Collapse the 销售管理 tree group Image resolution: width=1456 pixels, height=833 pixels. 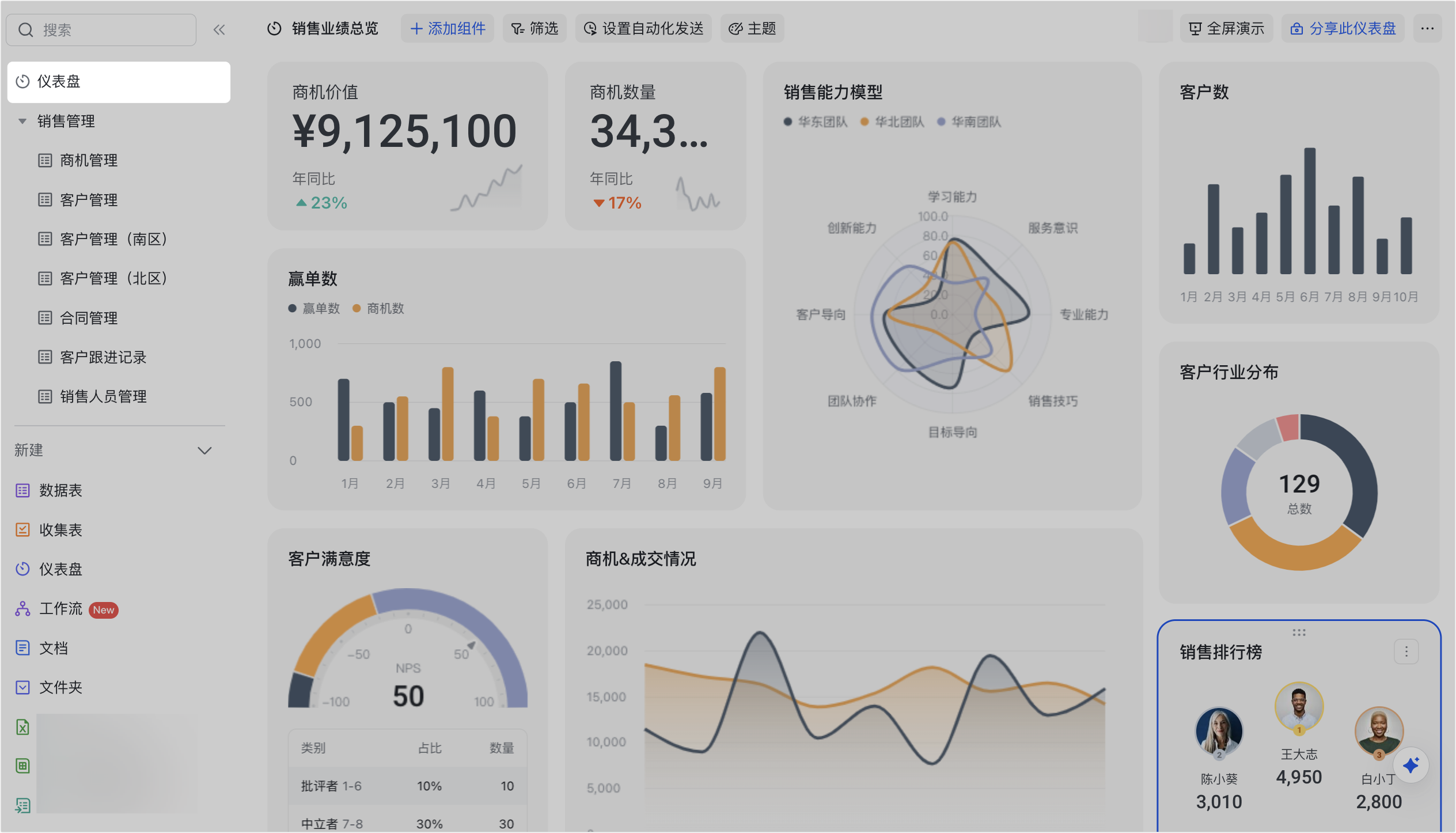point(22,122)
